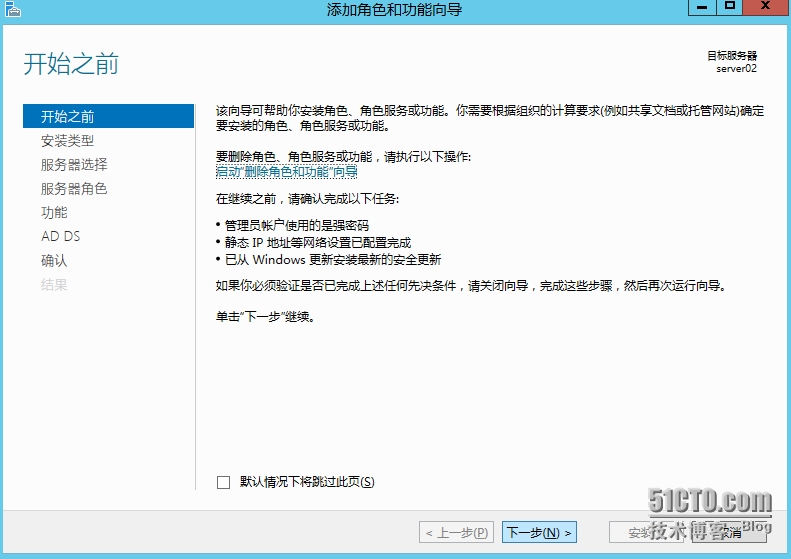Click the 管理员帐户使用的是强密码 bullet

pos(297,225)
